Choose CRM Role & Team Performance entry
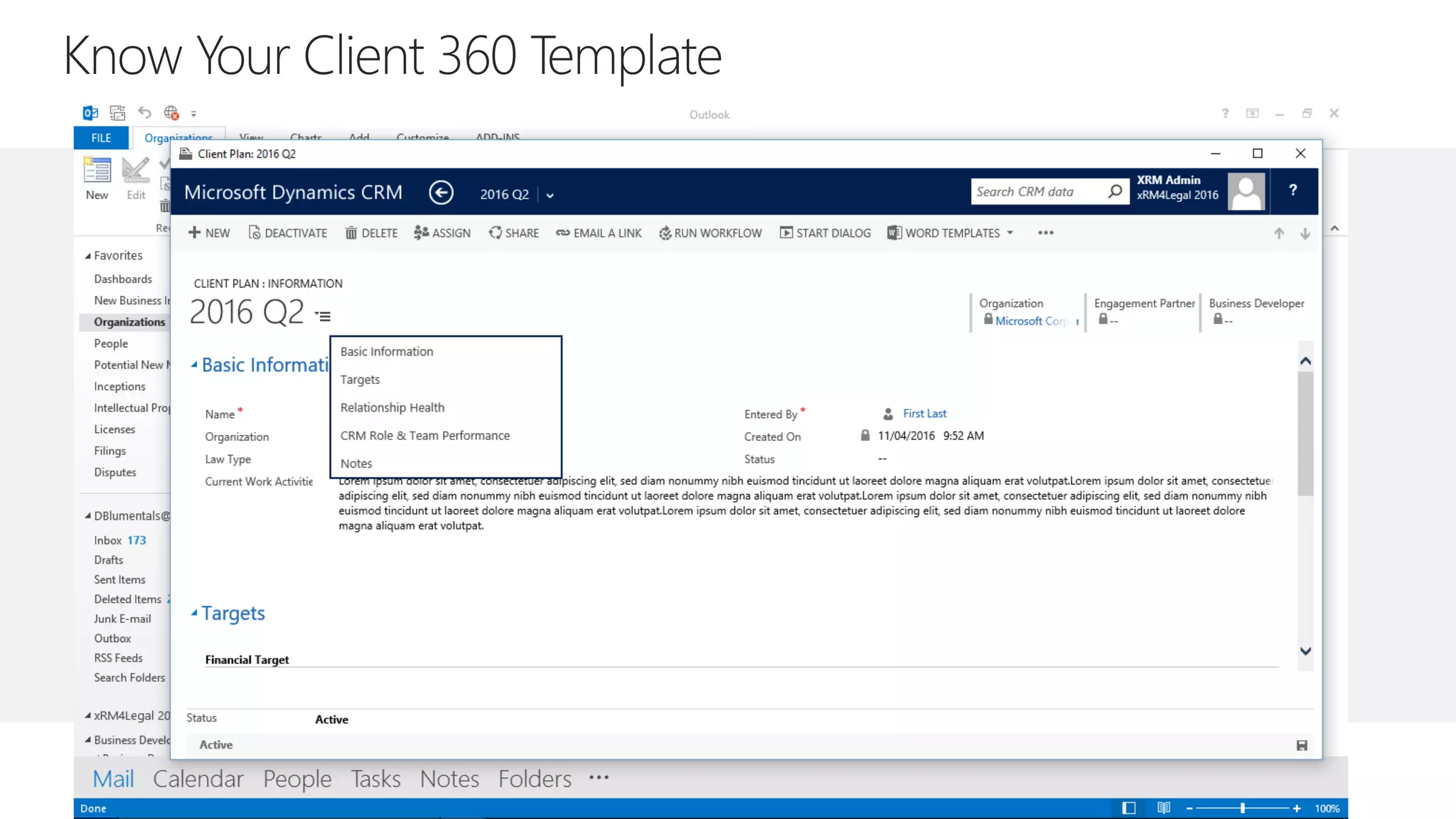The image size is (1456, 819). pyautogui.click(x=424, y=435)
